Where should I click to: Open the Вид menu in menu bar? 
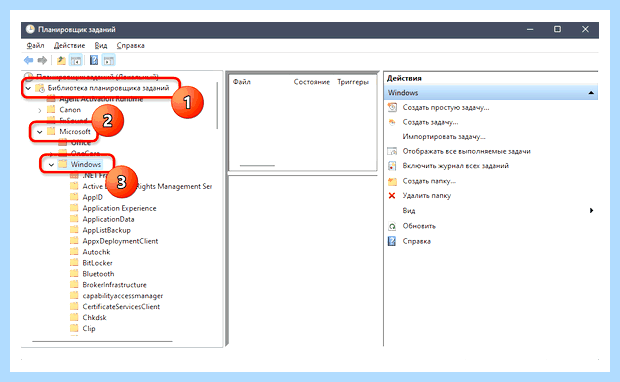pyautogui.click(x=101, y=45)
